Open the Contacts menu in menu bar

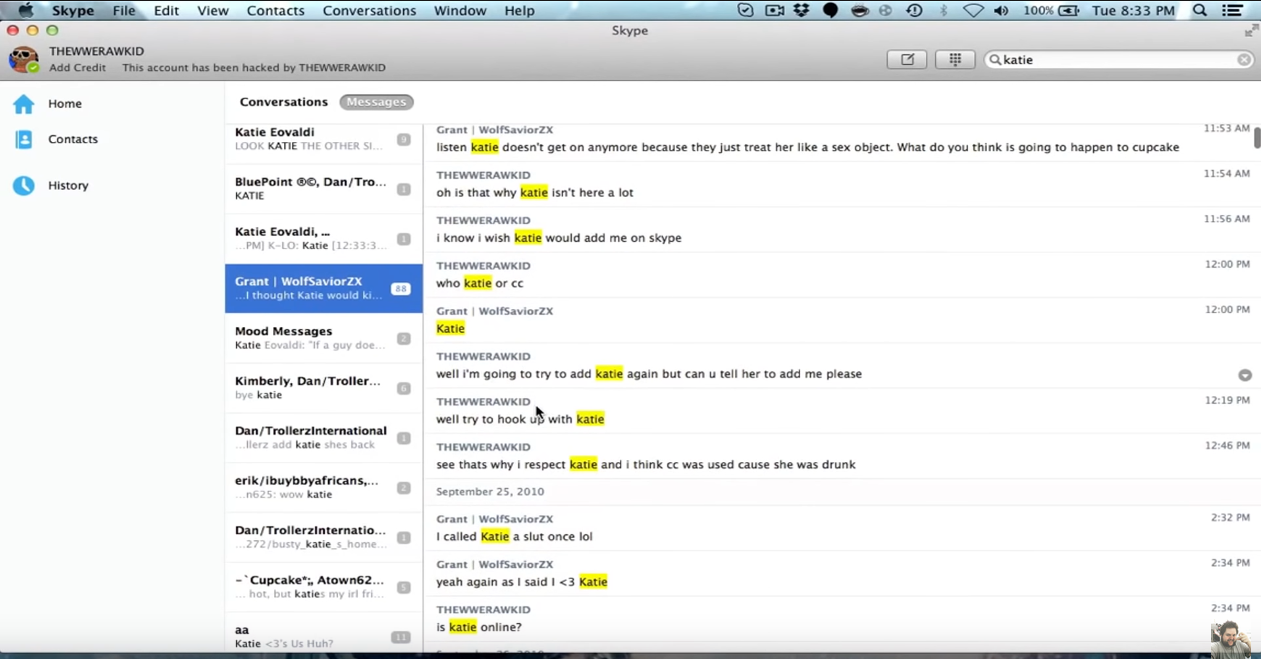275,10
